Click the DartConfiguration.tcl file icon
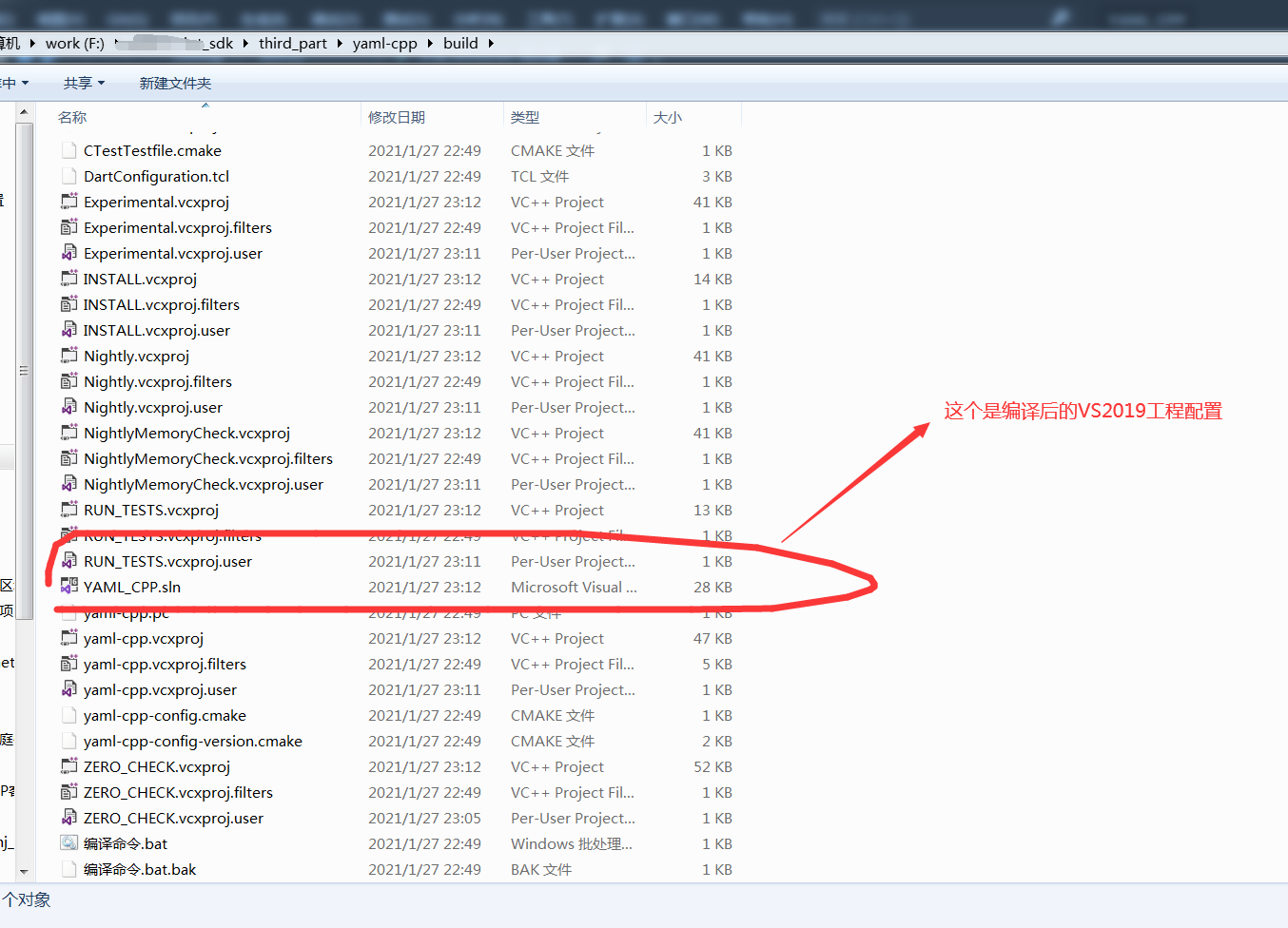Viewport: 1288px width, 928px height. point(68,176)
